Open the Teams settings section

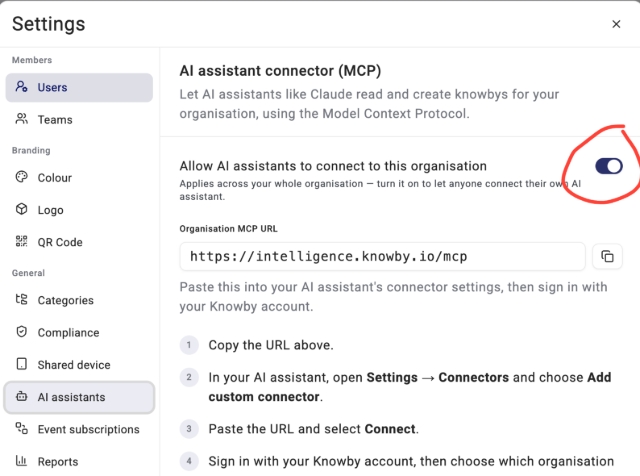[x=79, y=120]
